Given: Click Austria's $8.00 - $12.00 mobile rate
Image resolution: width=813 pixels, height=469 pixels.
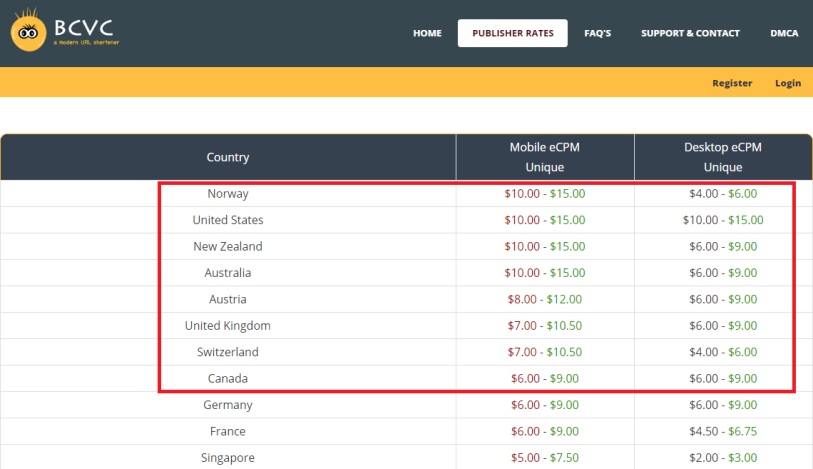Looking at the screenshot, I should pyautogui.click(x=544, y=299).
